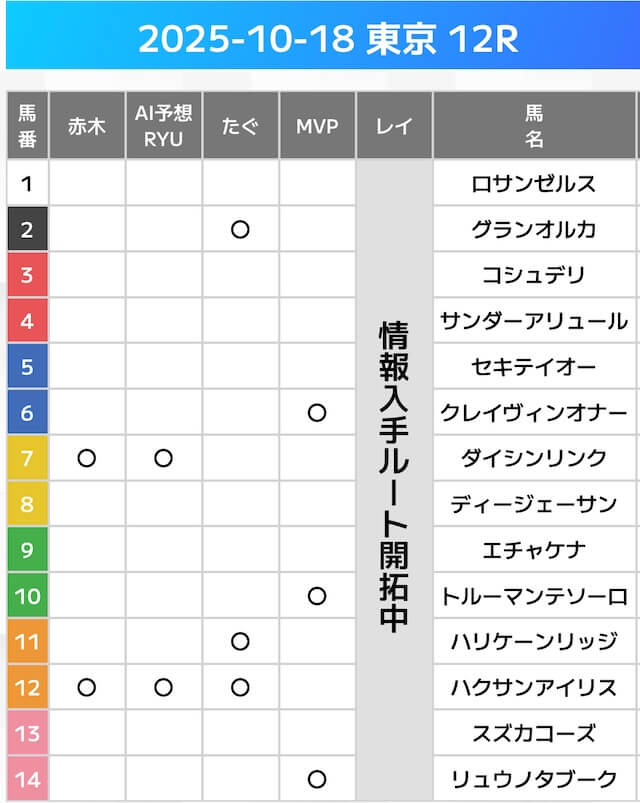Click AI予想RYU circle mark in row 7
The width and height of the screenshot is (640, 803).
163,458
